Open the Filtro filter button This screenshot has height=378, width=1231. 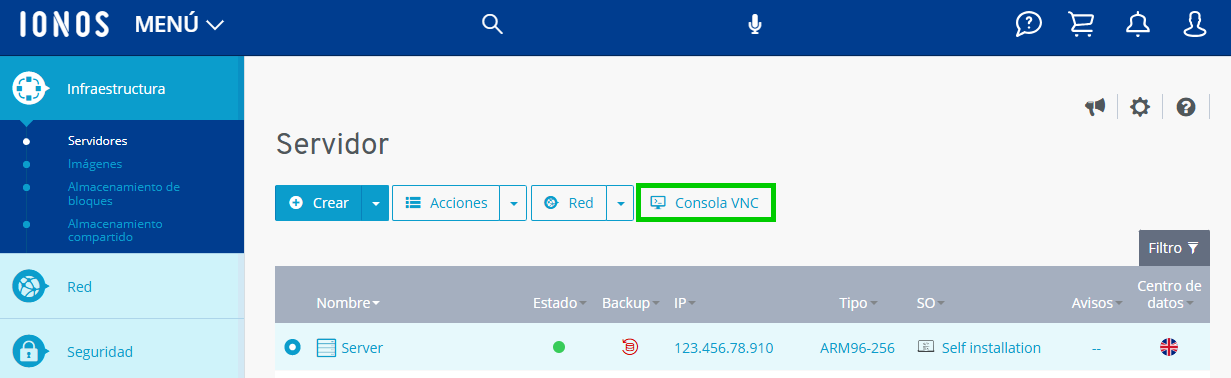click(x=1174, y=248)
